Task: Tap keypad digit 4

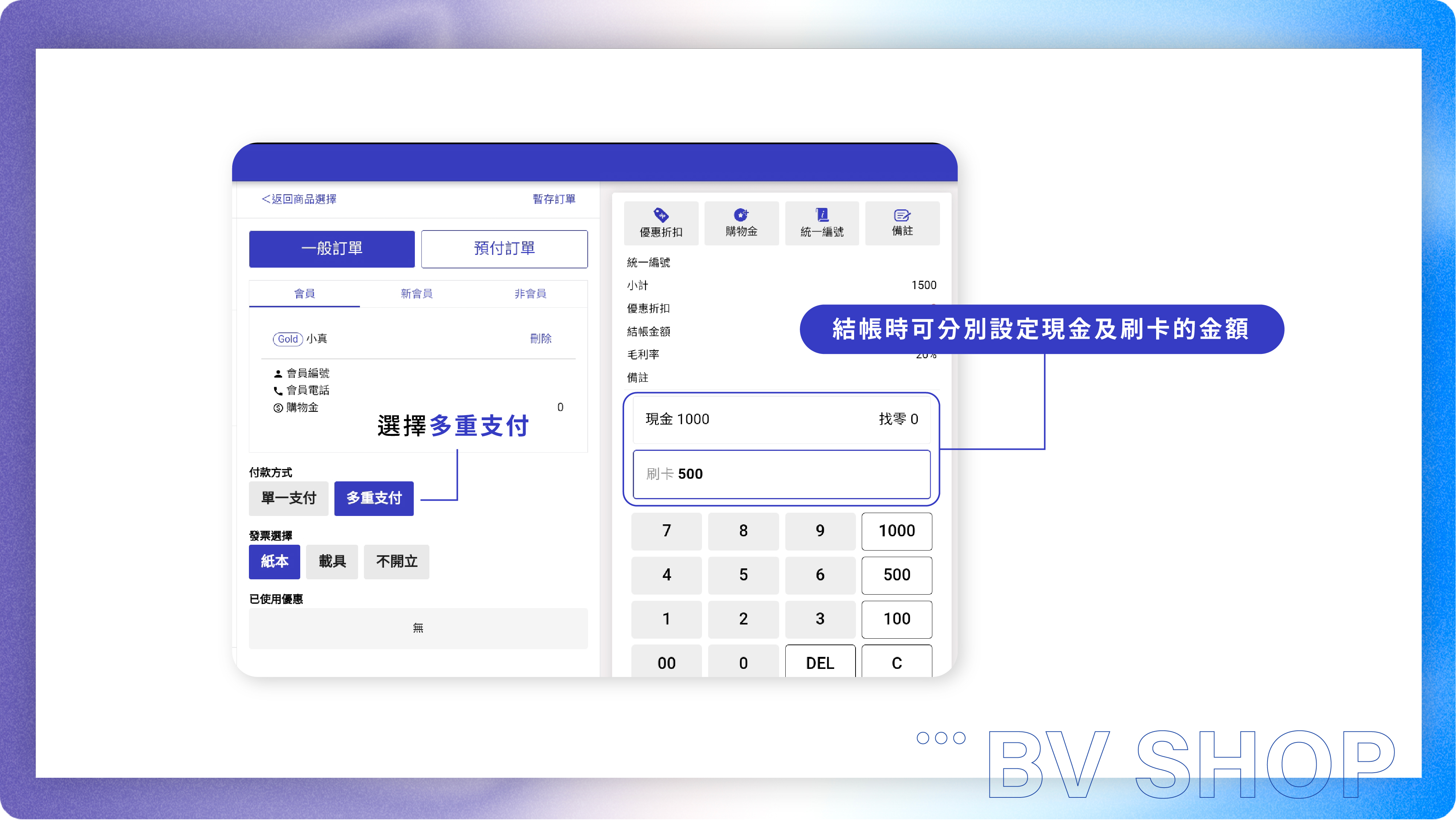Action: click(666, 576)
